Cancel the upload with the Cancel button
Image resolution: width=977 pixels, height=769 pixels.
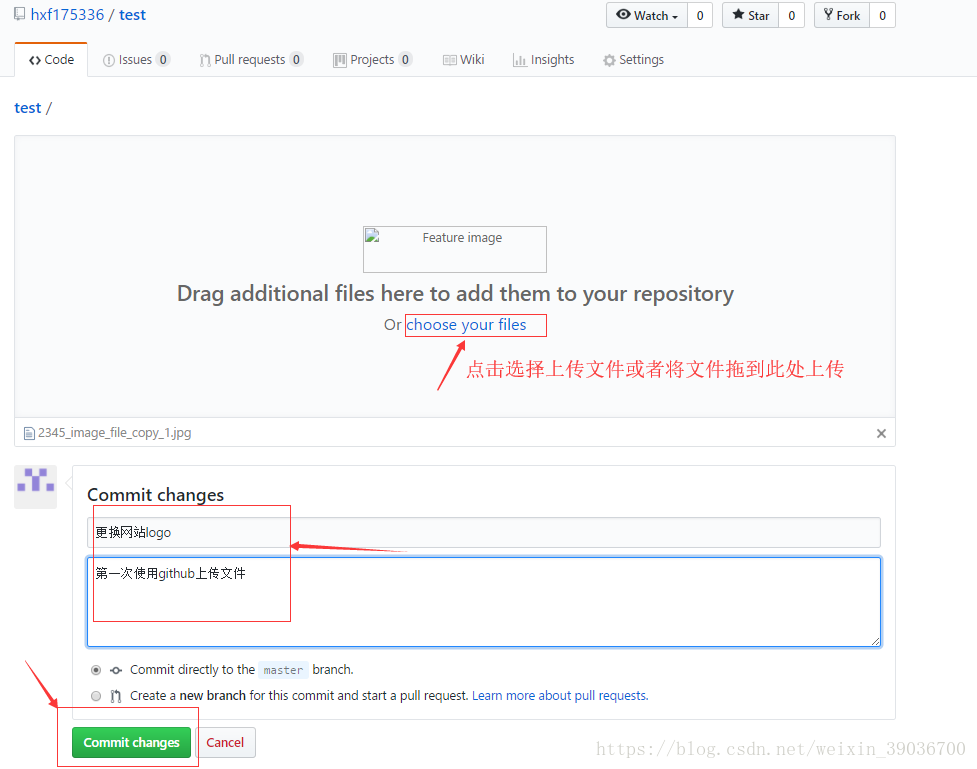[225, 743]
